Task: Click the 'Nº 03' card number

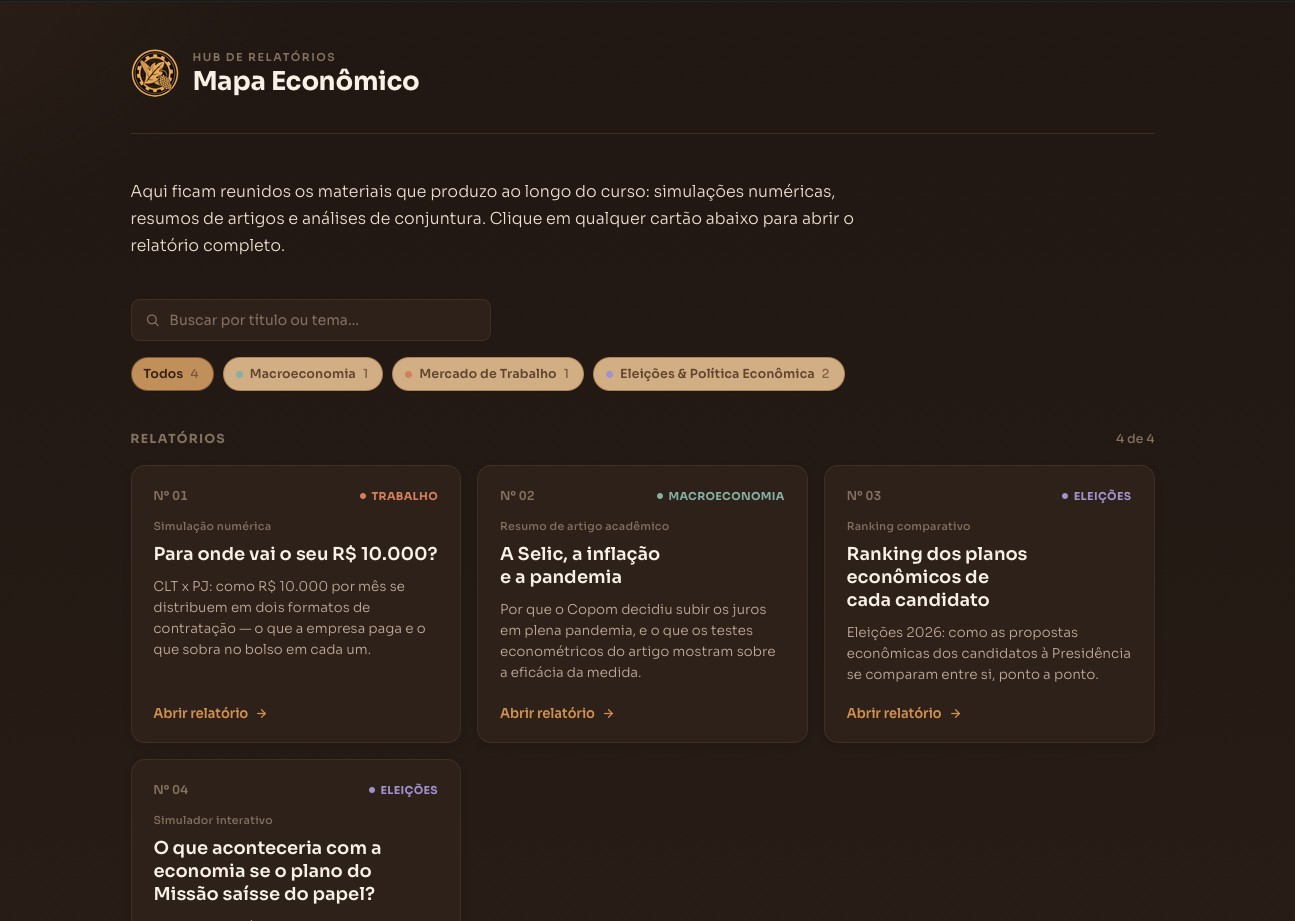Action: 864,496
